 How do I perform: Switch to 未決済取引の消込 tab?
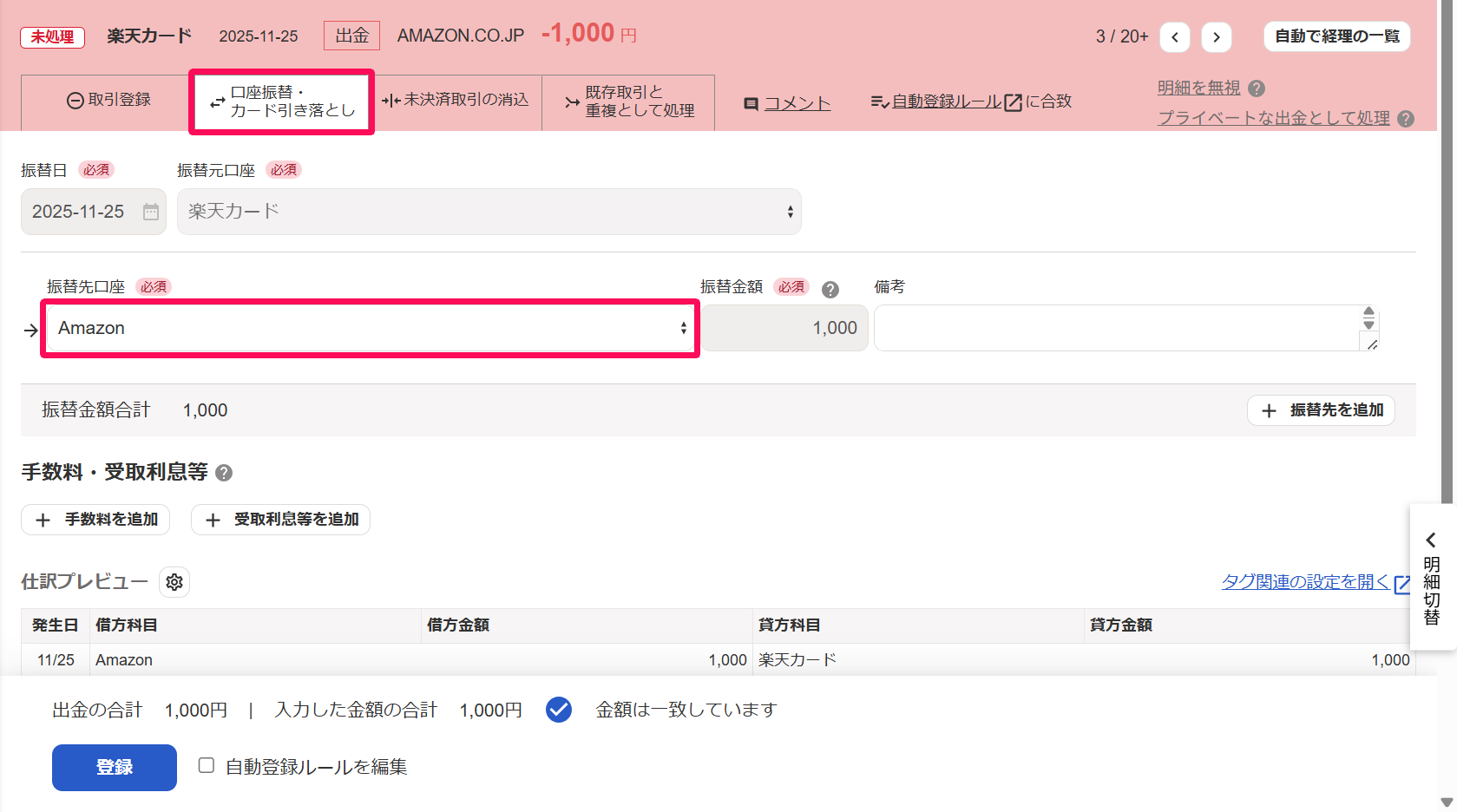coord(456,101)
